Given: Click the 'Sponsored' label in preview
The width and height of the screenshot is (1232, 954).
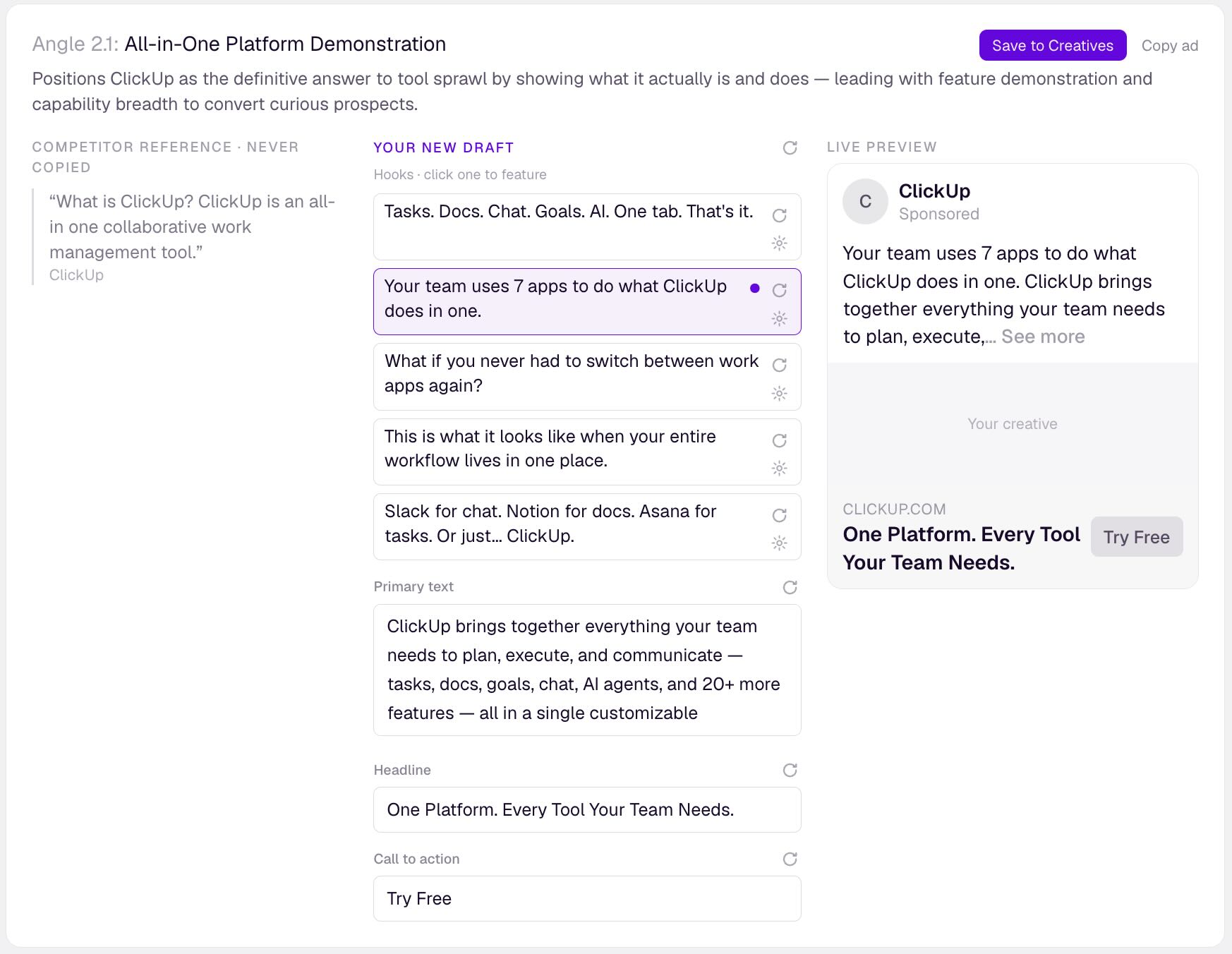Looking at the screenshot, I should [938, 214].
